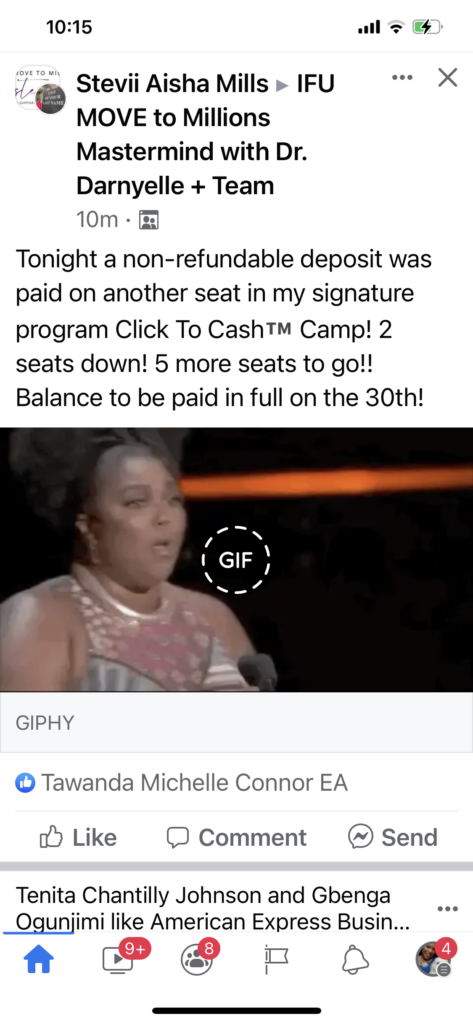Viewport: 473px width, 1024px height.
Task: Play the GIF
Action: 236,560
